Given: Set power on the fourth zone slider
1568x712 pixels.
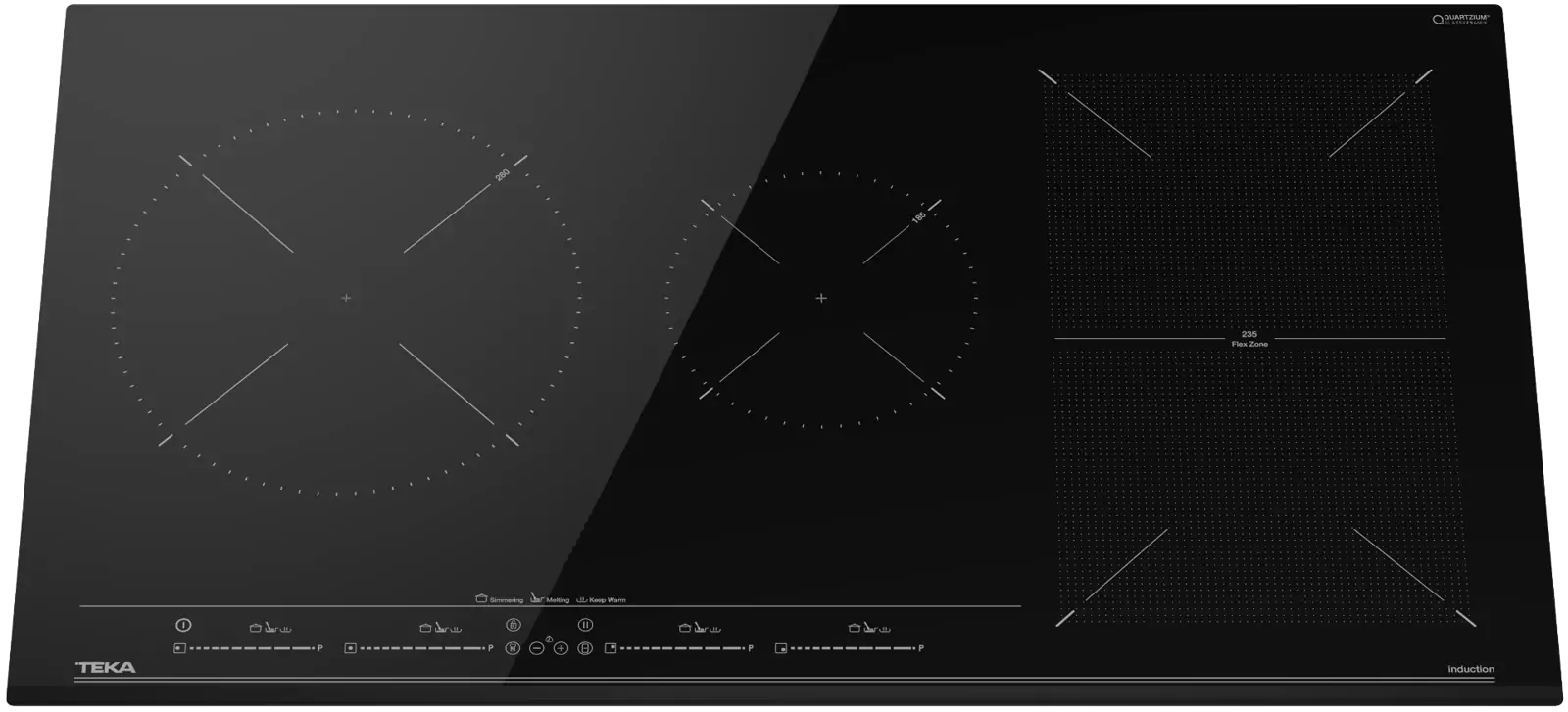Looking at the screenshot, I should click(853, 648).
